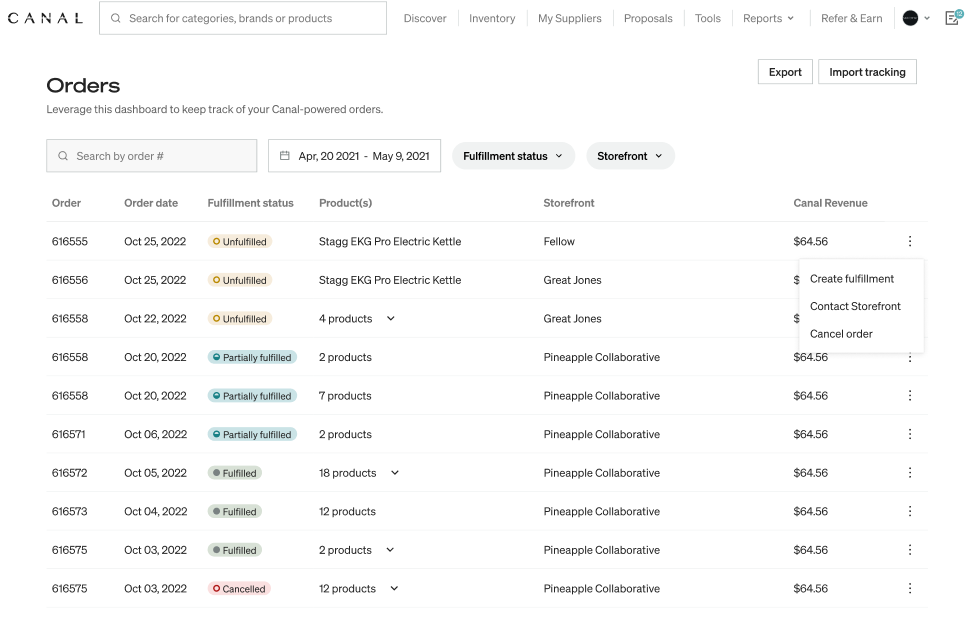
Task: Click the Import tracking button
Action: 867,72
